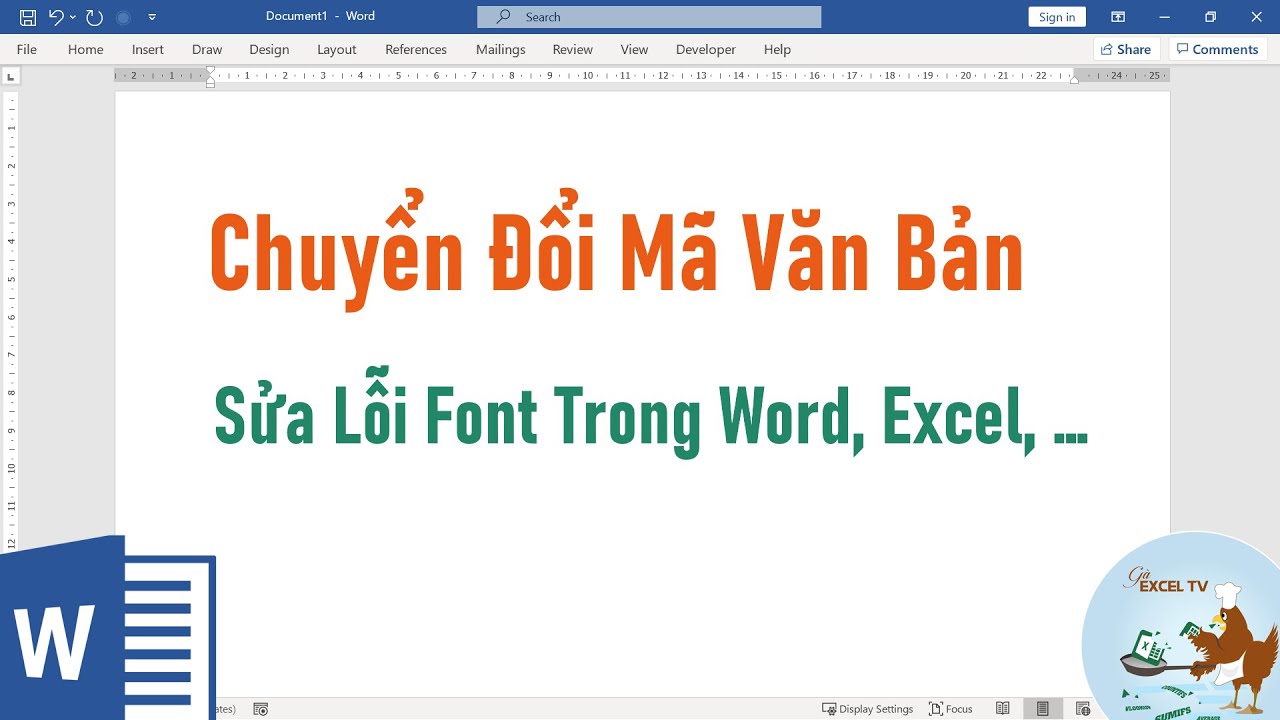Open Display Settings in status bar
The height and width of the screenshot is (720, 1280).
tap(867, 709)
